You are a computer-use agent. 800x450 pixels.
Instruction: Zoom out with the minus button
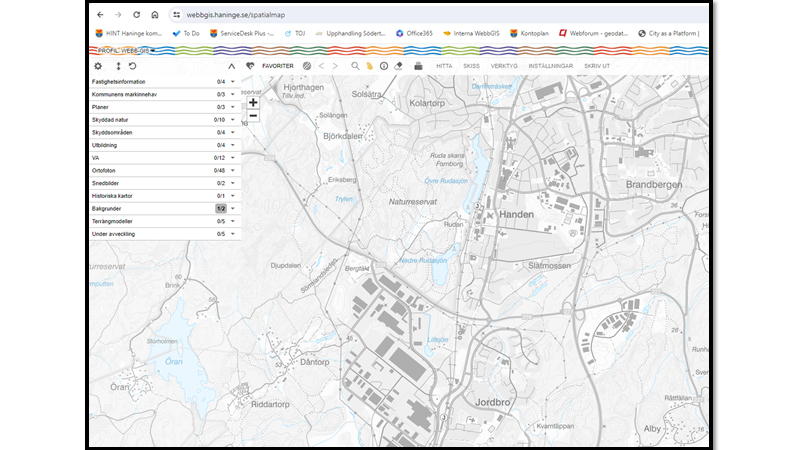(x=253, y=116)
